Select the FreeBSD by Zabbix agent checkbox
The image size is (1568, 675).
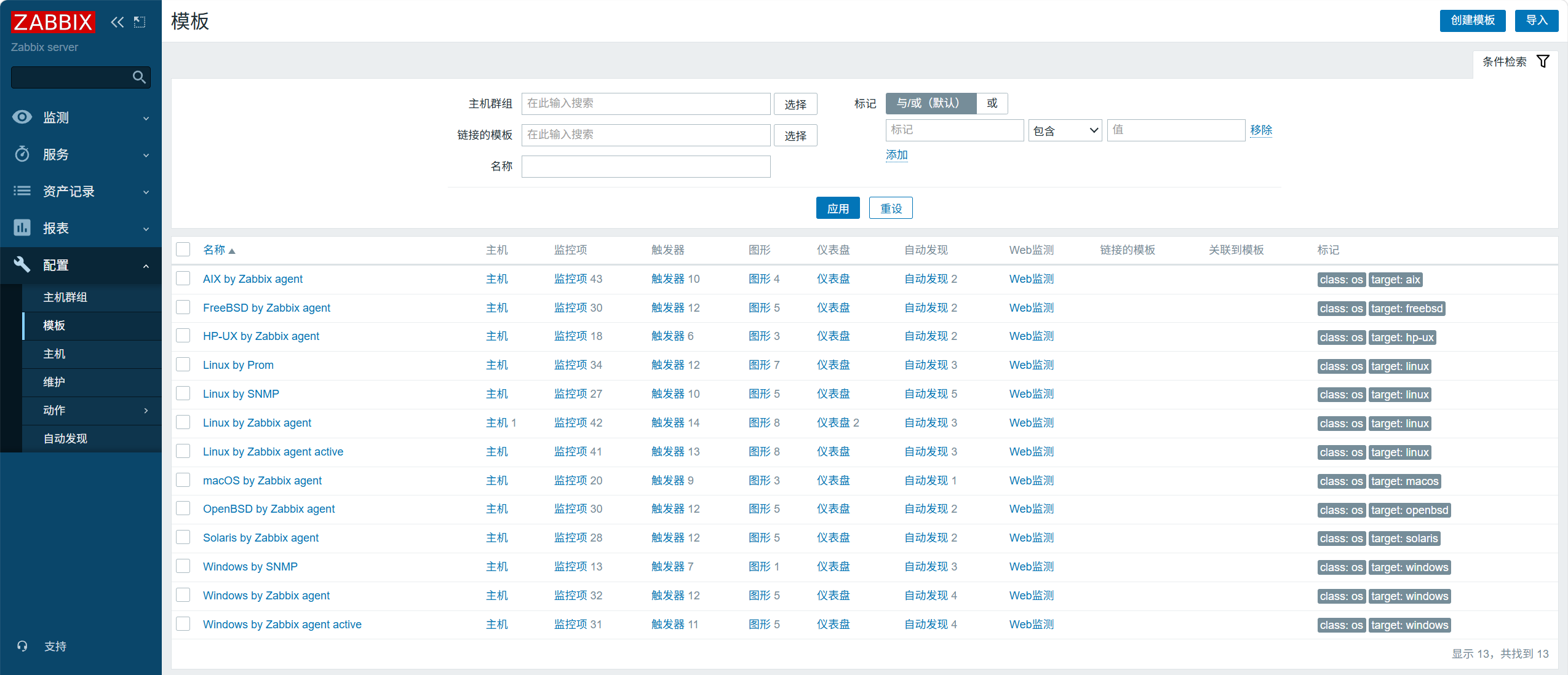(x=183, y=307)
